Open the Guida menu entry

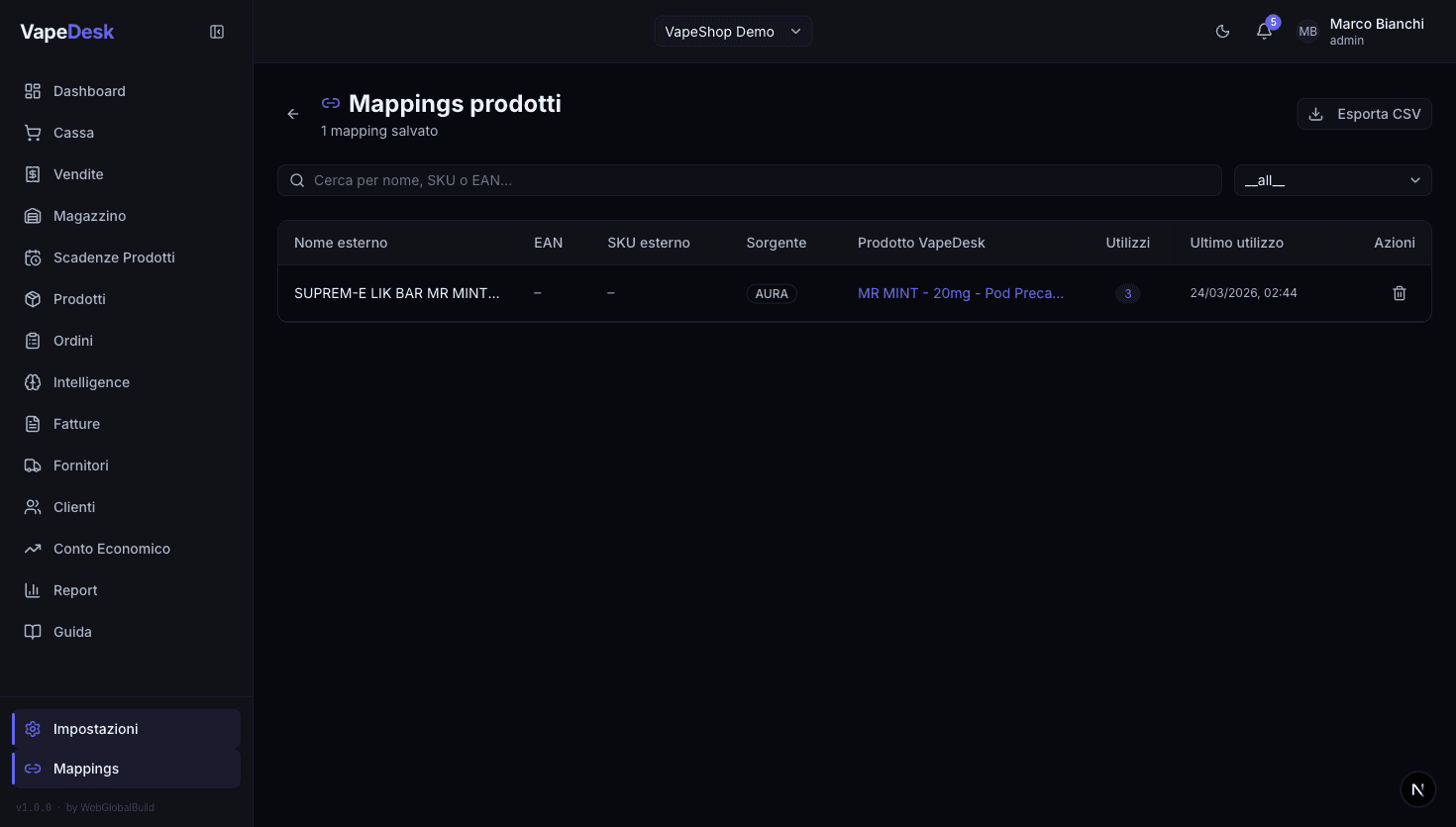(x=73, y=631)
